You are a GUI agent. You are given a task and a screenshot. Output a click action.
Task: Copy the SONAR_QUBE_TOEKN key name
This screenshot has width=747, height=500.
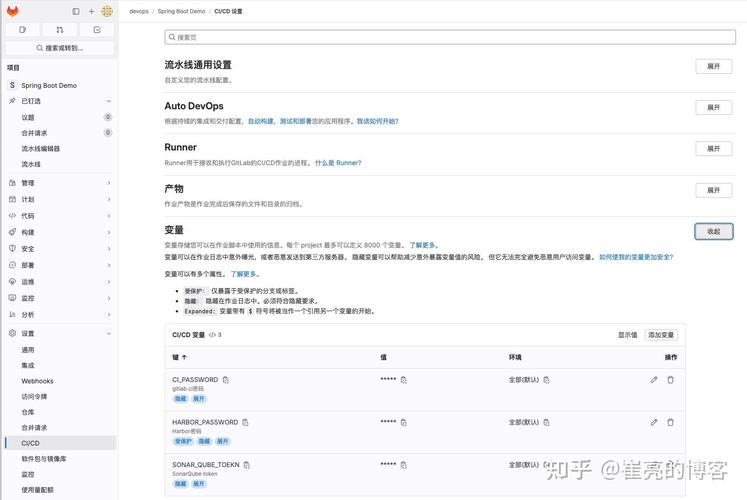[247, 464]
